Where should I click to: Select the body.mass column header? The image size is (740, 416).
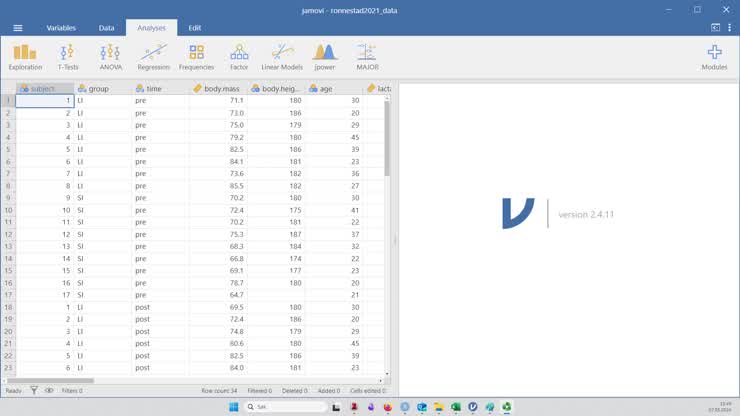(x=221, y=89)
